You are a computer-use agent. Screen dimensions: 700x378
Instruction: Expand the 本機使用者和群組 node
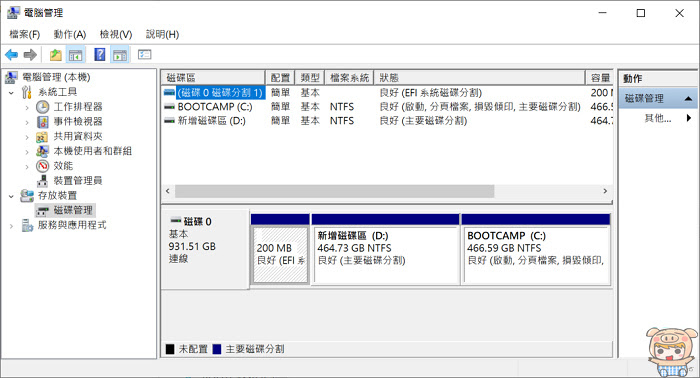pos(27,152)
